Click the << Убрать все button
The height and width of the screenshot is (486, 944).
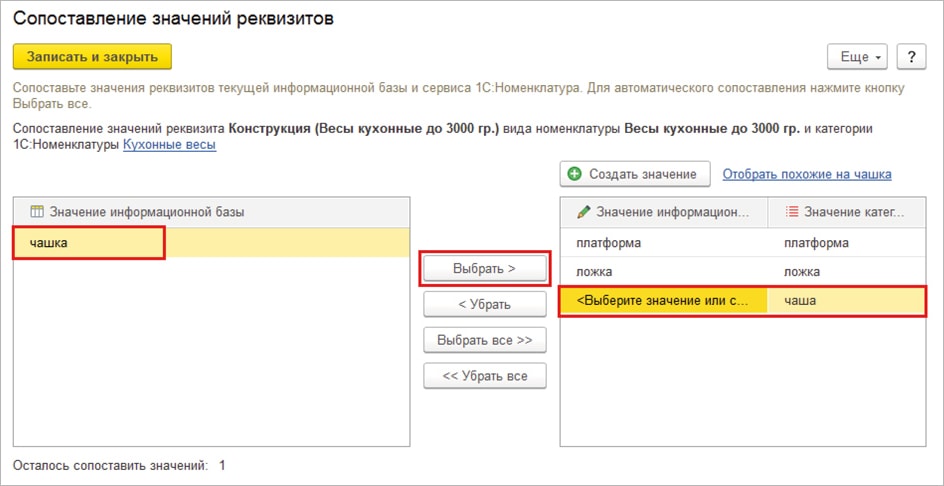485,376
